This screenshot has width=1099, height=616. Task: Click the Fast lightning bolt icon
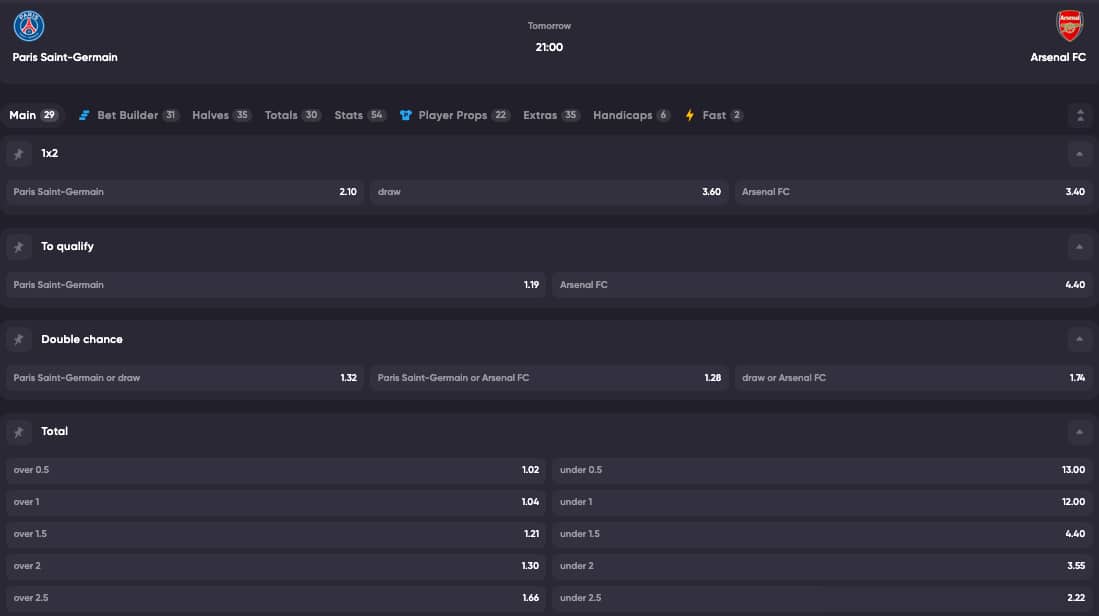[690, 115]
